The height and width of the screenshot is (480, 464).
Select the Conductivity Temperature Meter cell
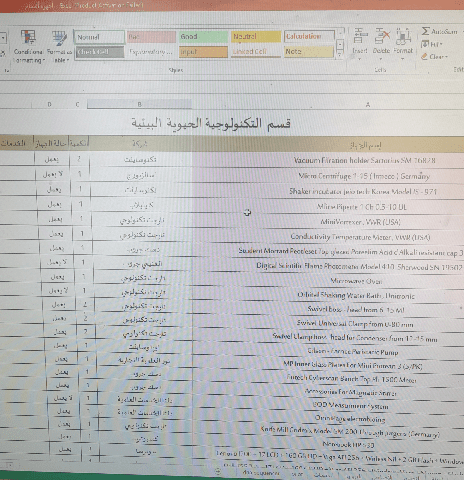(x=360, y=237)
